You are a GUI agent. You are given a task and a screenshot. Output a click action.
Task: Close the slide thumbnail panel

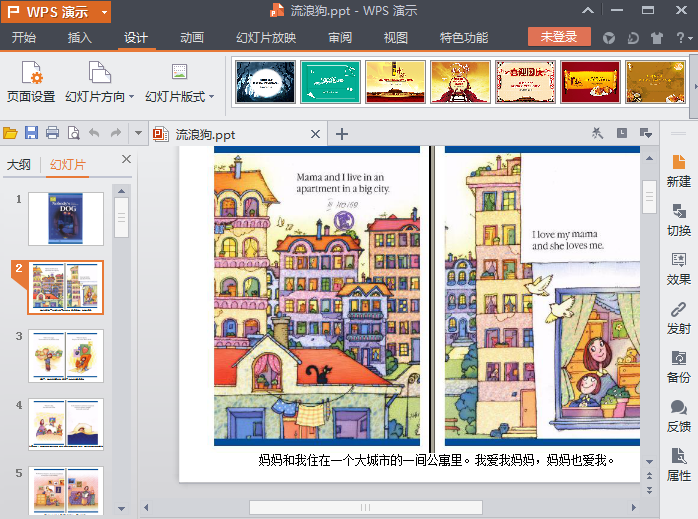pyautogui.click(x=126, y=159)
